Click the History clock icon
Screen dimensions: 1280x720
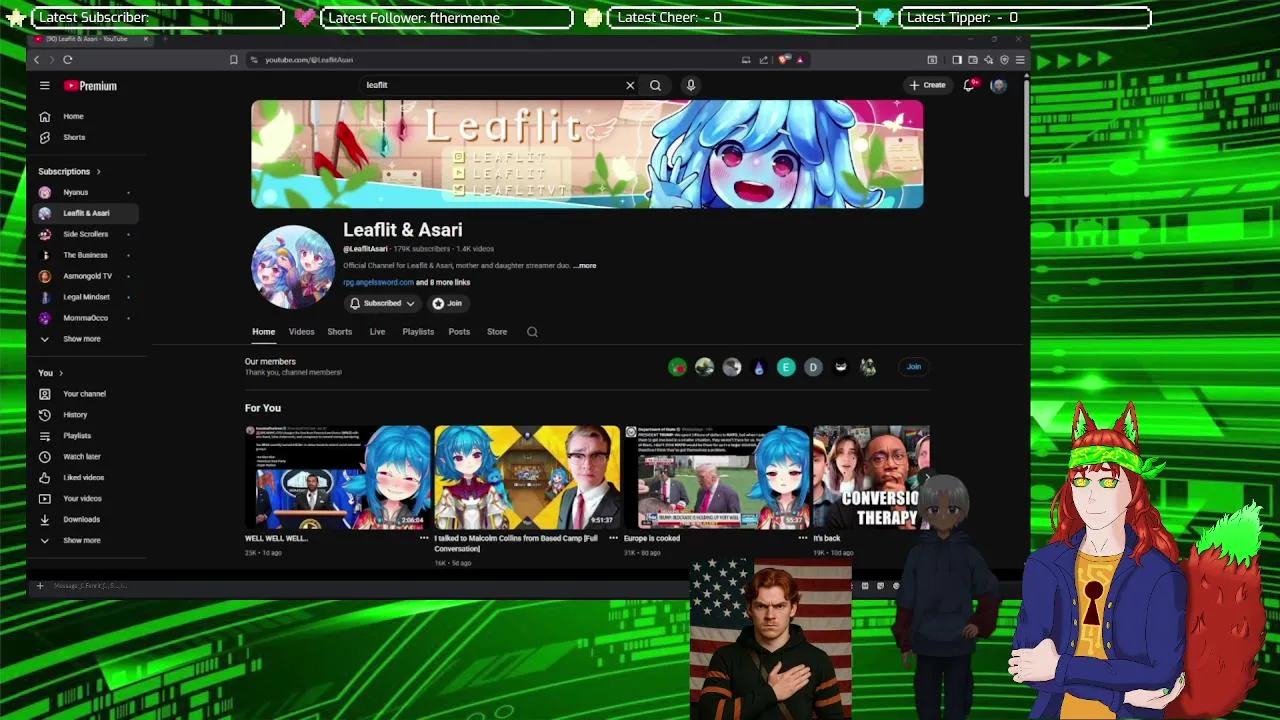(44, 415)
